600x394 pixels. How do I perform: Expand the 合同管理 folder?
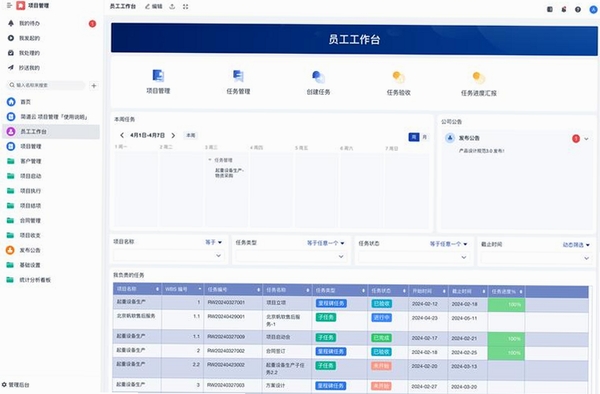coord(31,220)
